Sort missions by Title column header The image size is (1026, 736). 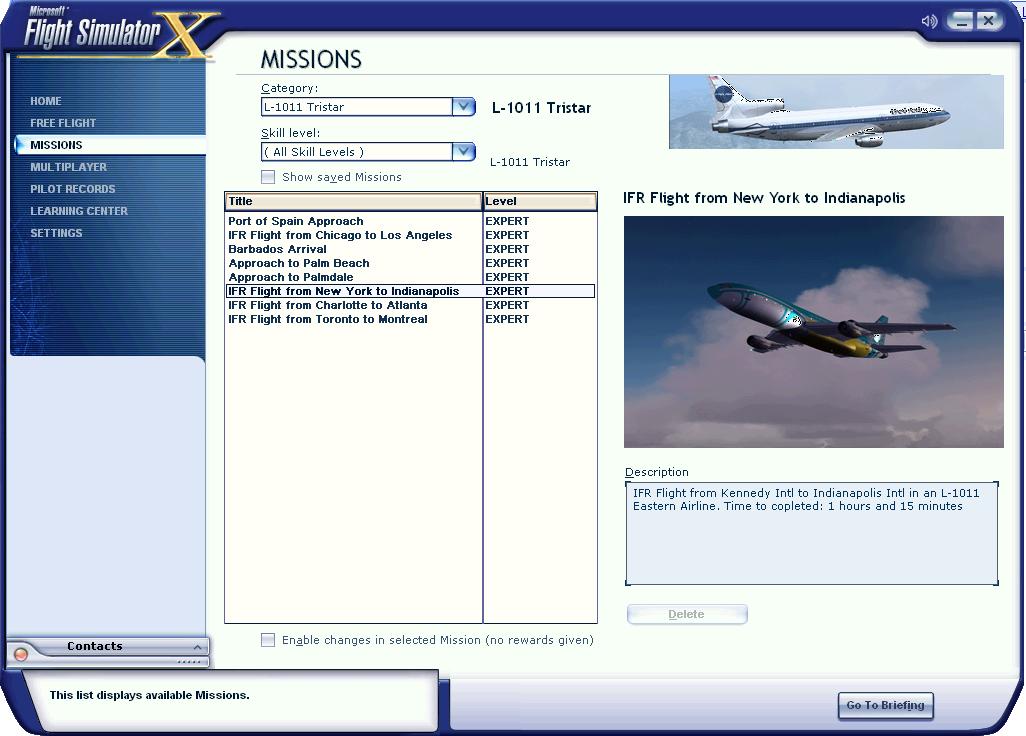coord(353,202)
